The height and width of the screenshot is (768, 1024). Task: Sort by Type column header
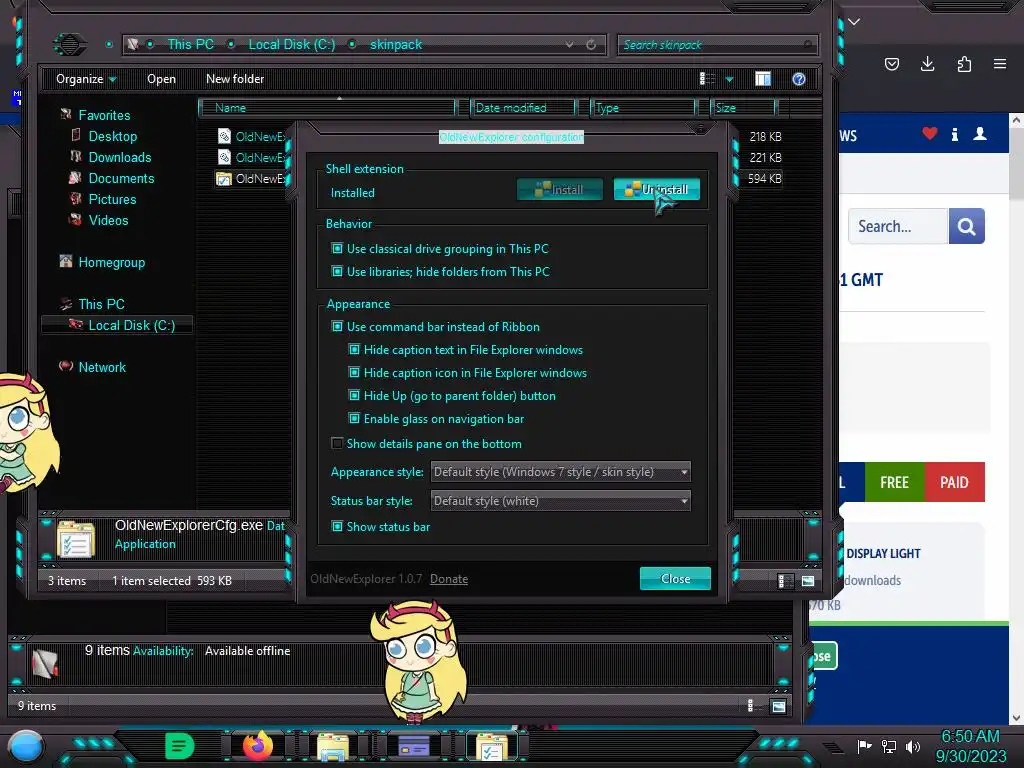[643, 108]
